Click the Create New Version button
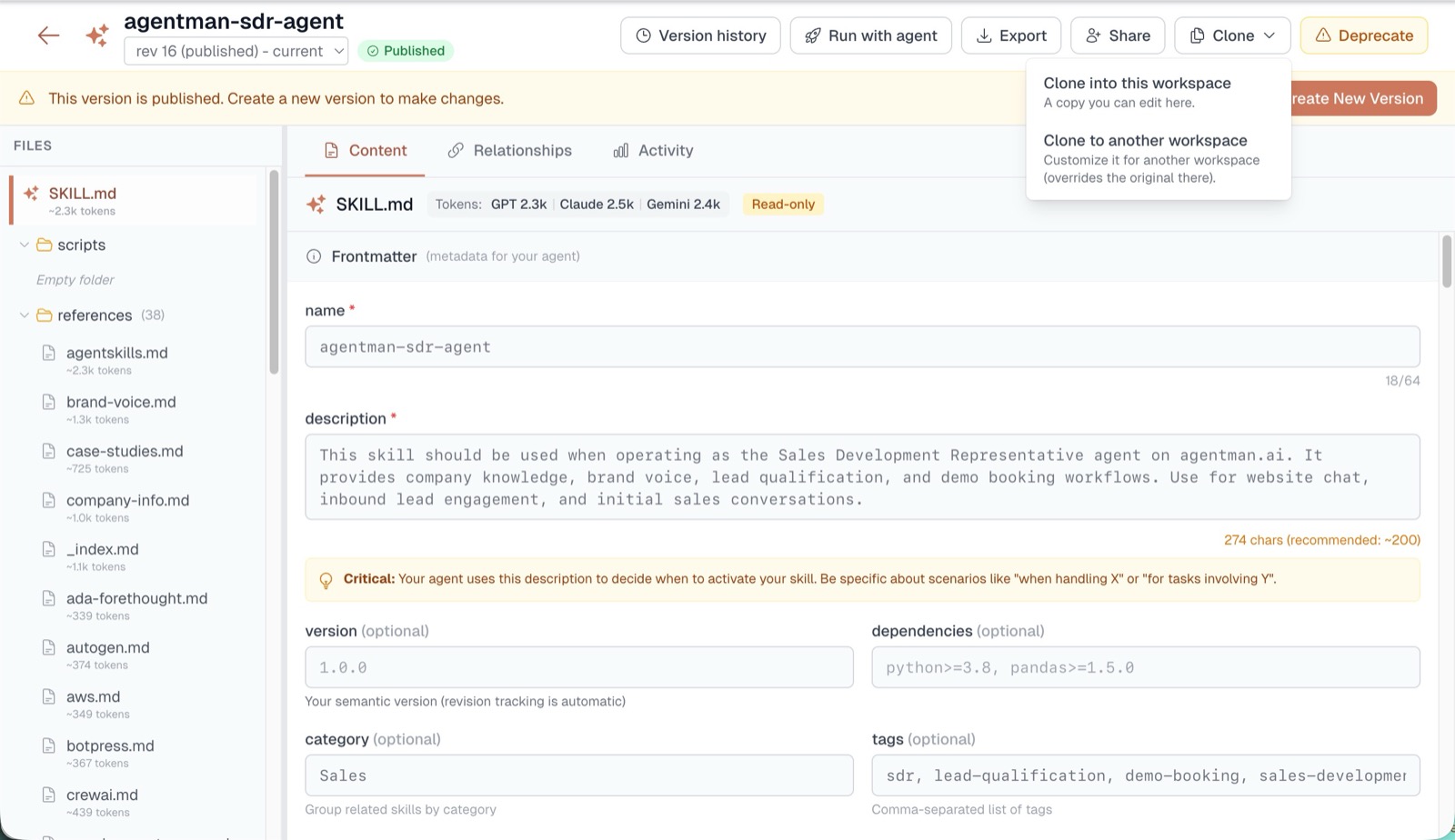 (x=1364, y=98)
